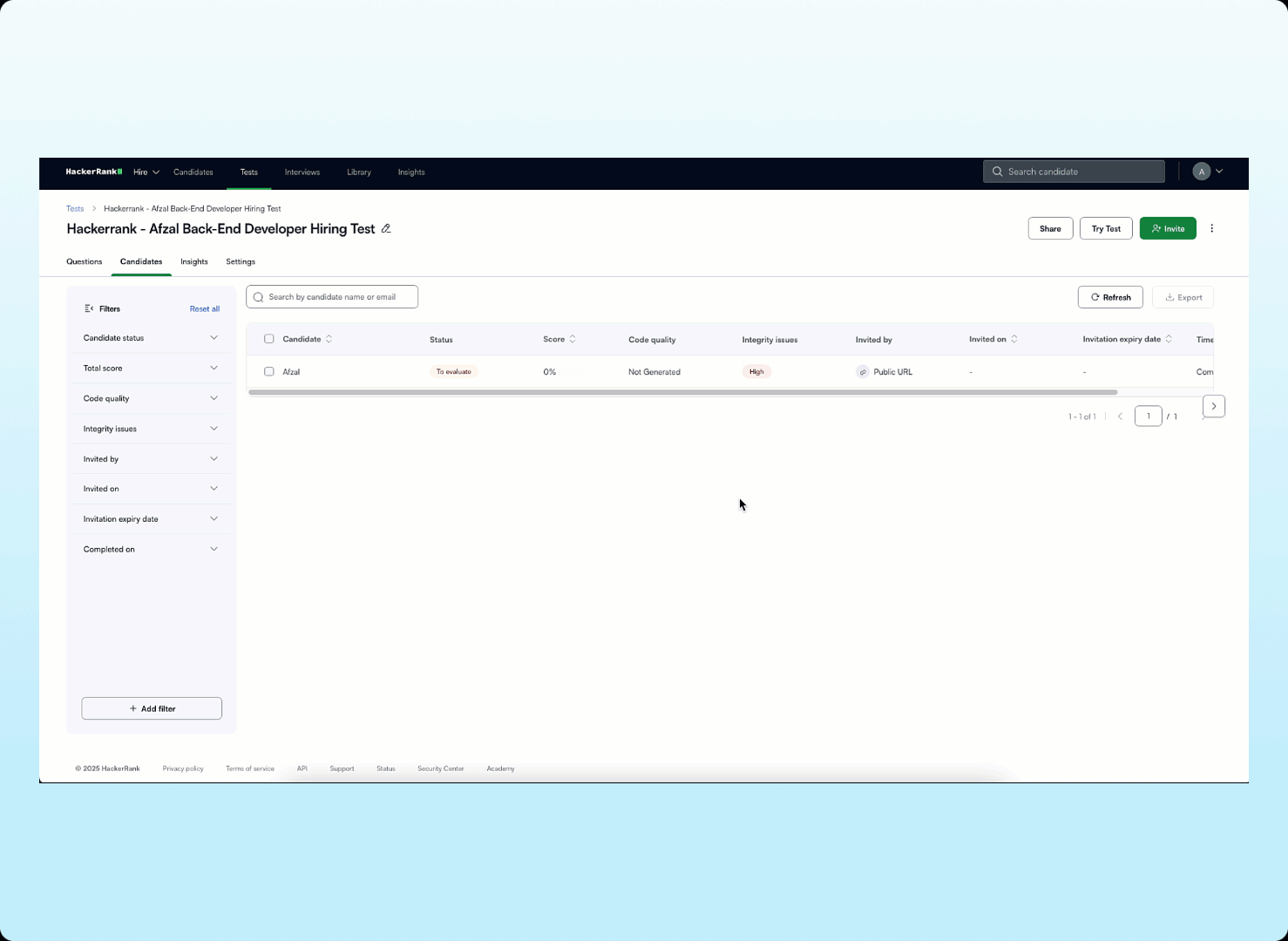Focus the Search candidate field in top bar
1288x941 pixels.
(x=1074, y=172)
